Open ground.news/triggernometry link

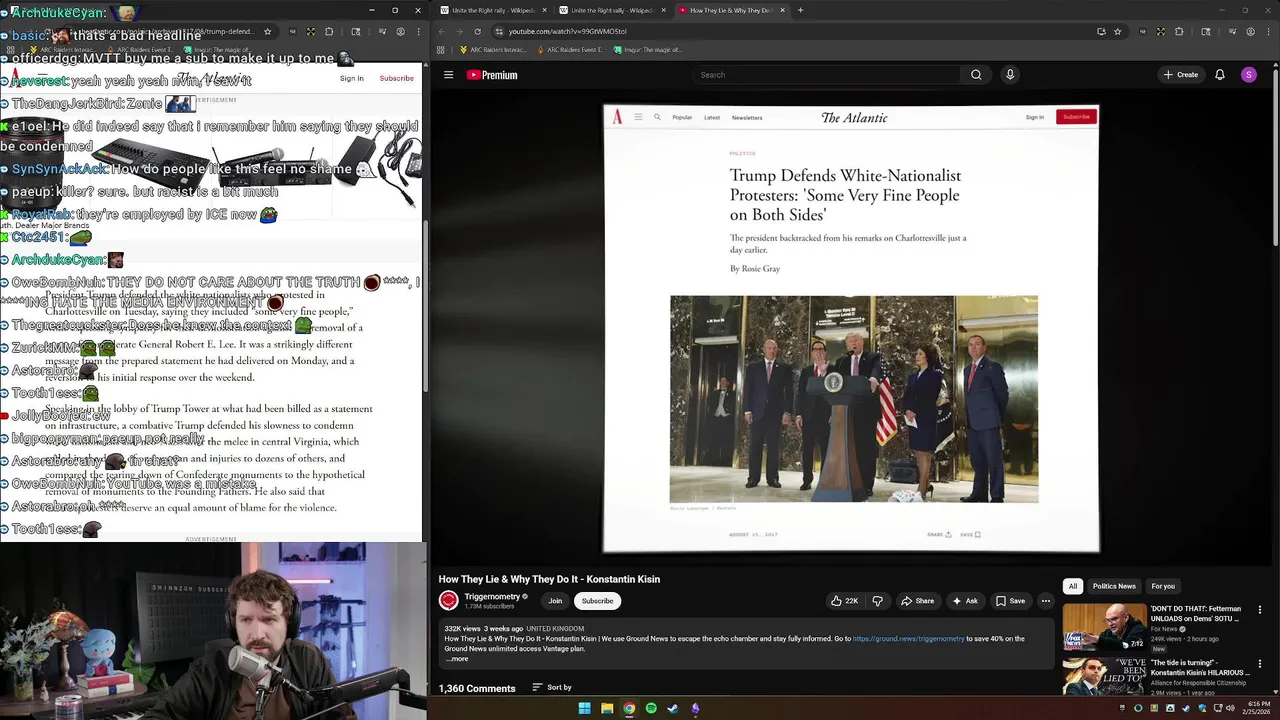pos(908,638)
